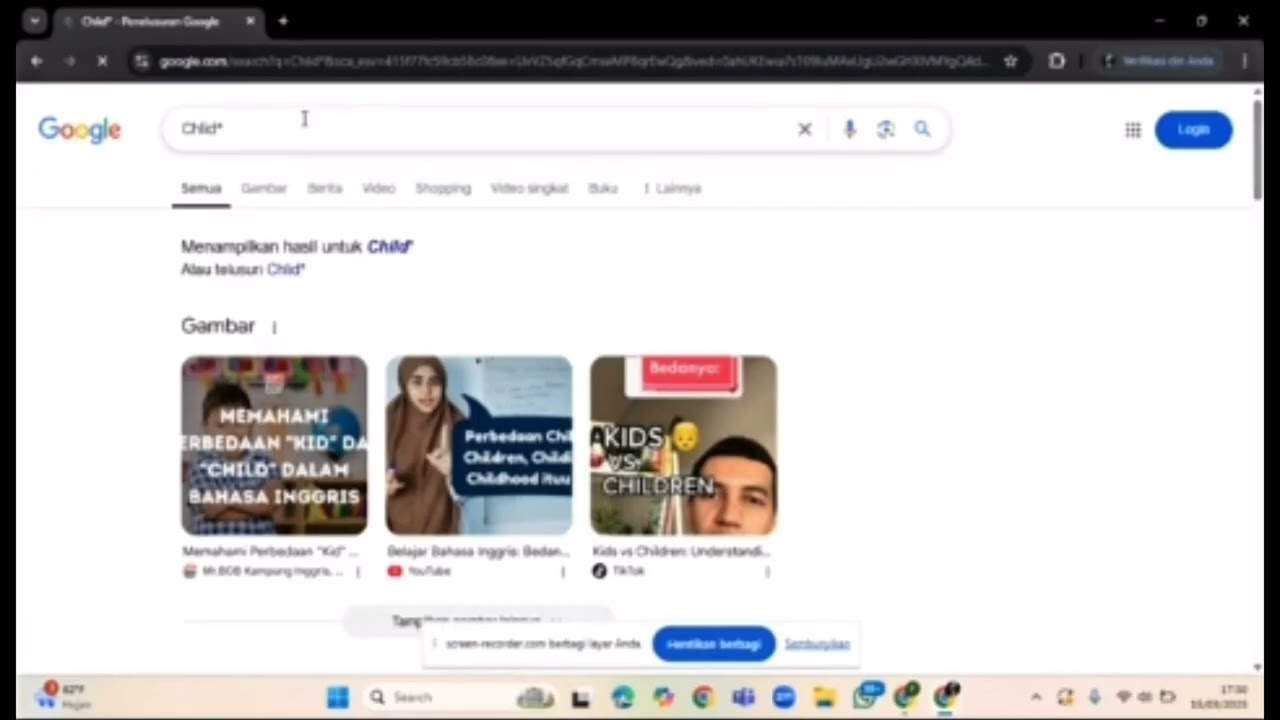Go back with browser back arrow
This screenshot has width=1280, height=720.
(36, 61)
